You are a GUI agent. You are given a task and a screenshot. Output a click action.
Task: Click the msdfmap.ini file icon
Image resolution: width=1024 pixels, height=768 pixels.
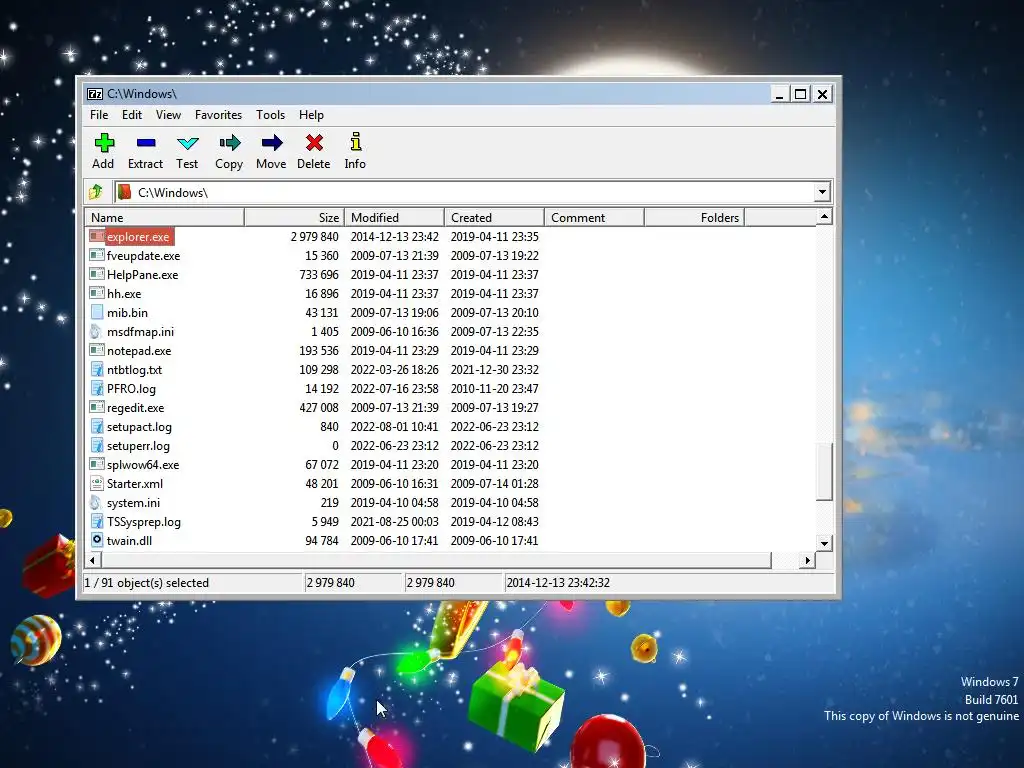tap(97, 331)
